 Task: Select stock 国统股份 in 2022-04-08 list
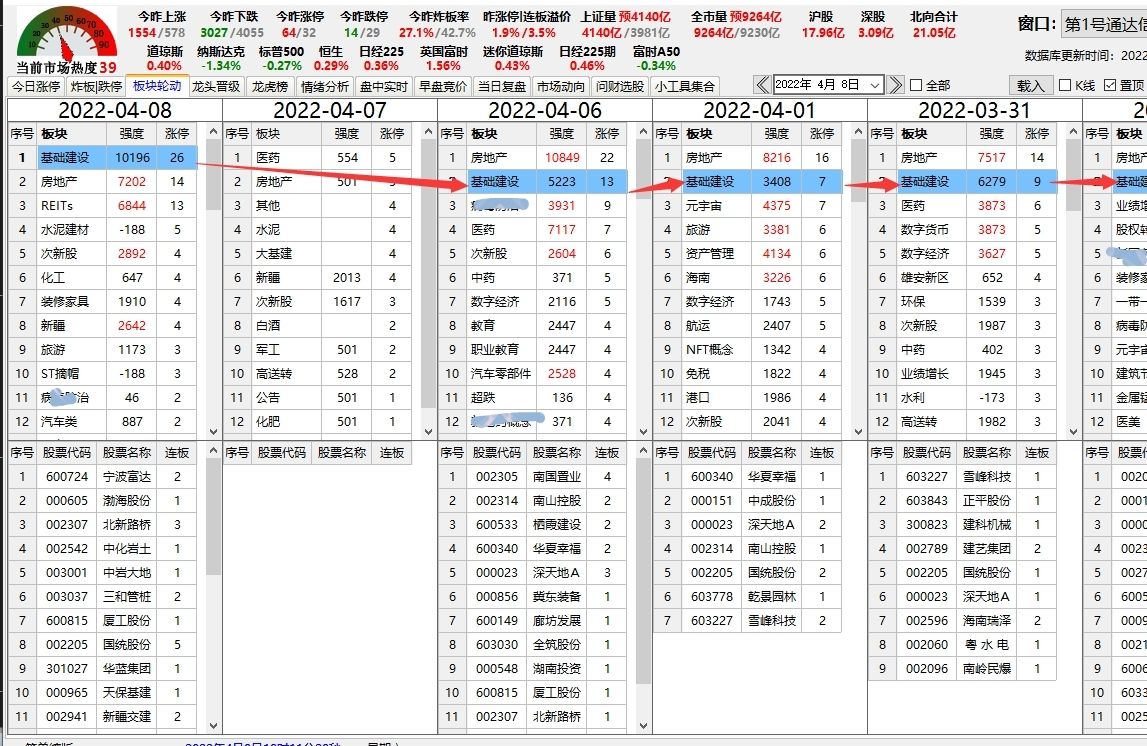102,644
